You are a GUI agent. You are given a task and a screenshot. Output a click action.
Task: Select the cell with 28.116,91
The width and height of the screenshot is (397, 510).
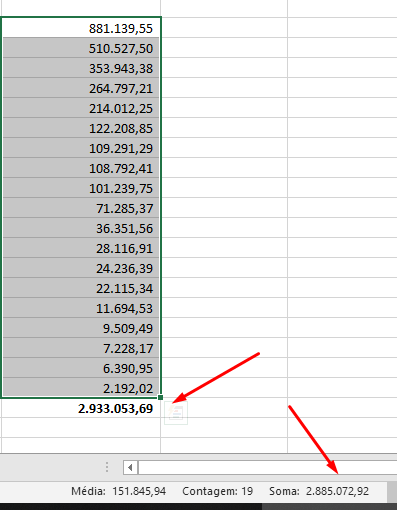click(x=81, y=248)
